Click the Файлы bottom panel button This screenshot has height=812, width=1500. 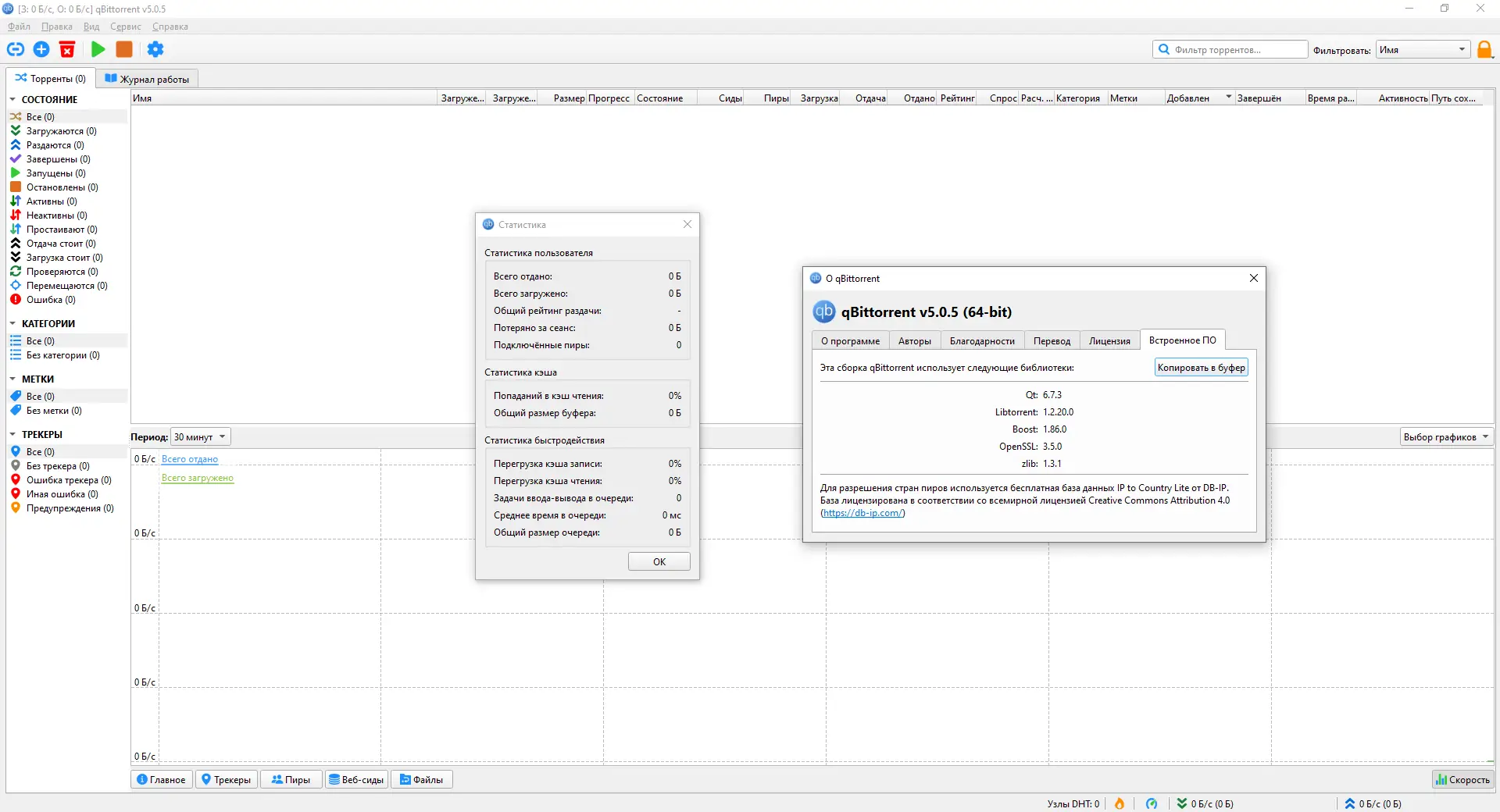coord(421,780)
